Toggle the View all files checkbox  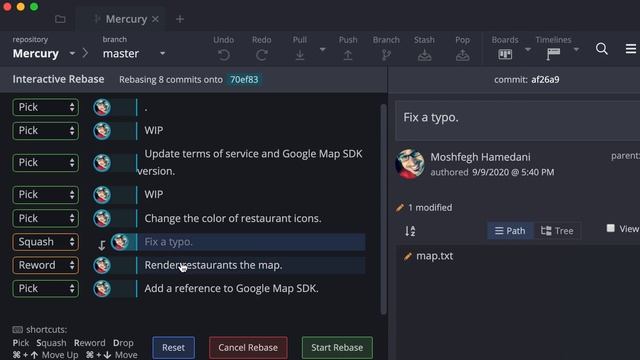click(611, 228)
